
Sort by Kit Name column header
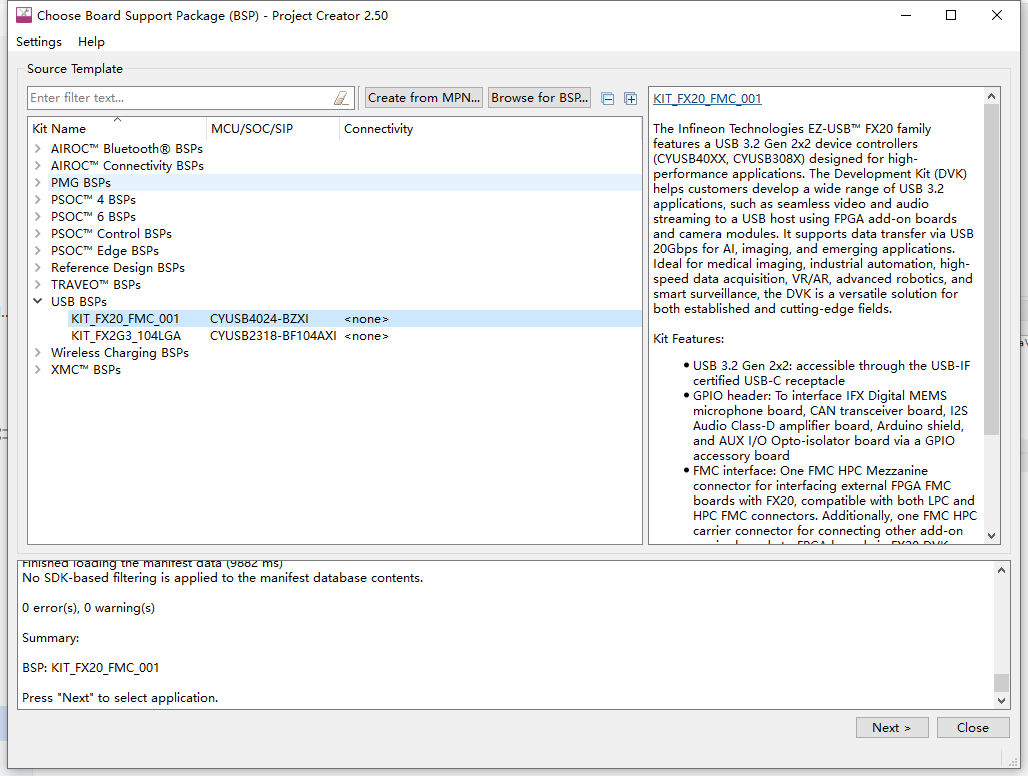click(x=117, y=128)
